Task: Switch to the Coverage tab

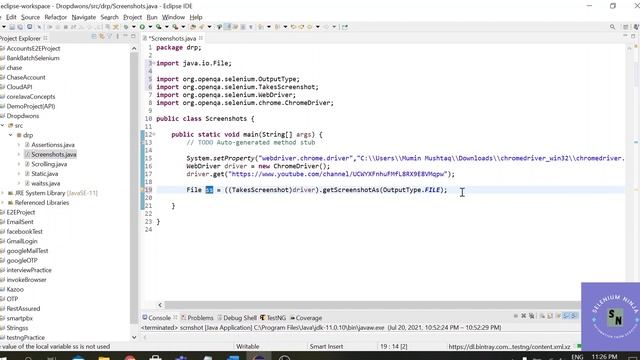Action: click(306, 318)
